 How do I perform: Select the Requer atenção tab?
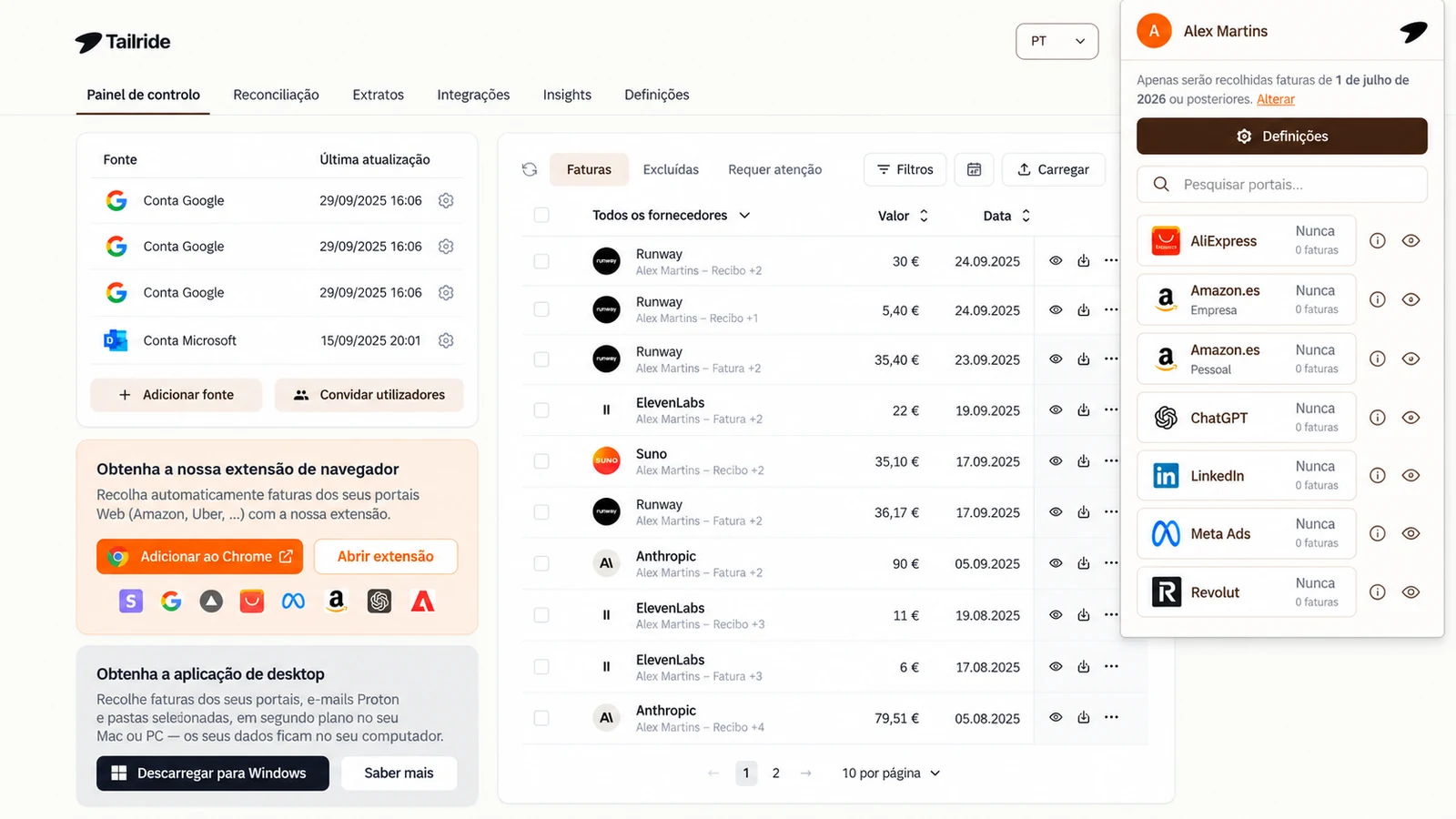pyautogui.click(x=774, y=169)
